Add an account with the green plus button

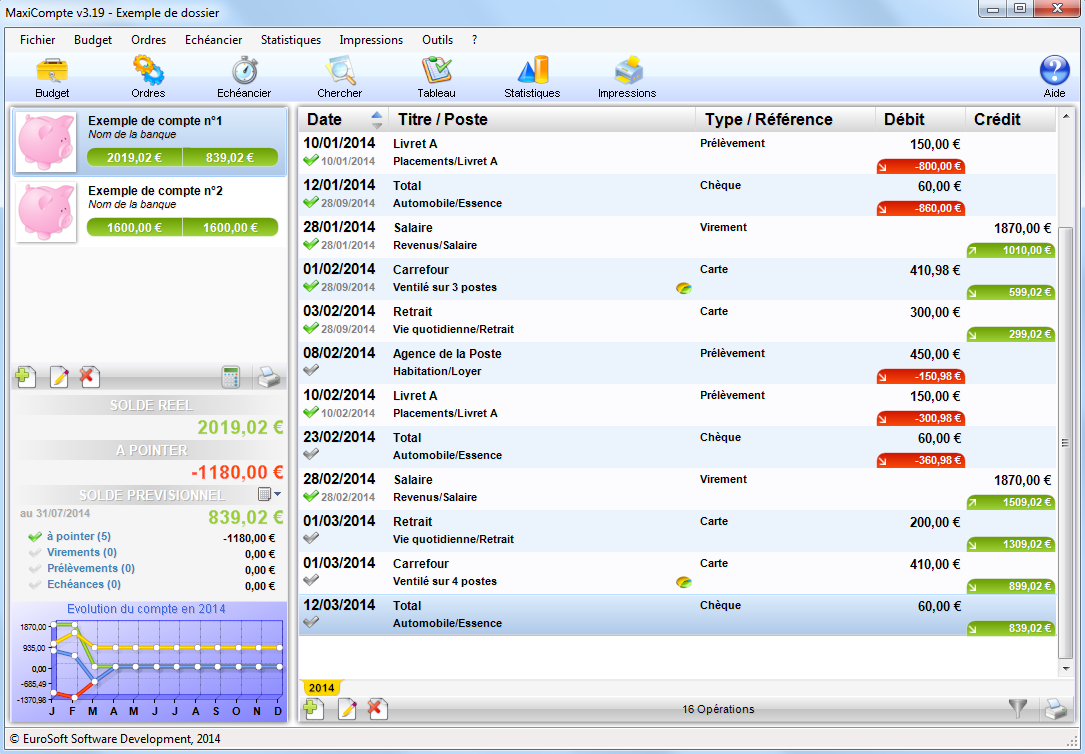click(22, 377)
